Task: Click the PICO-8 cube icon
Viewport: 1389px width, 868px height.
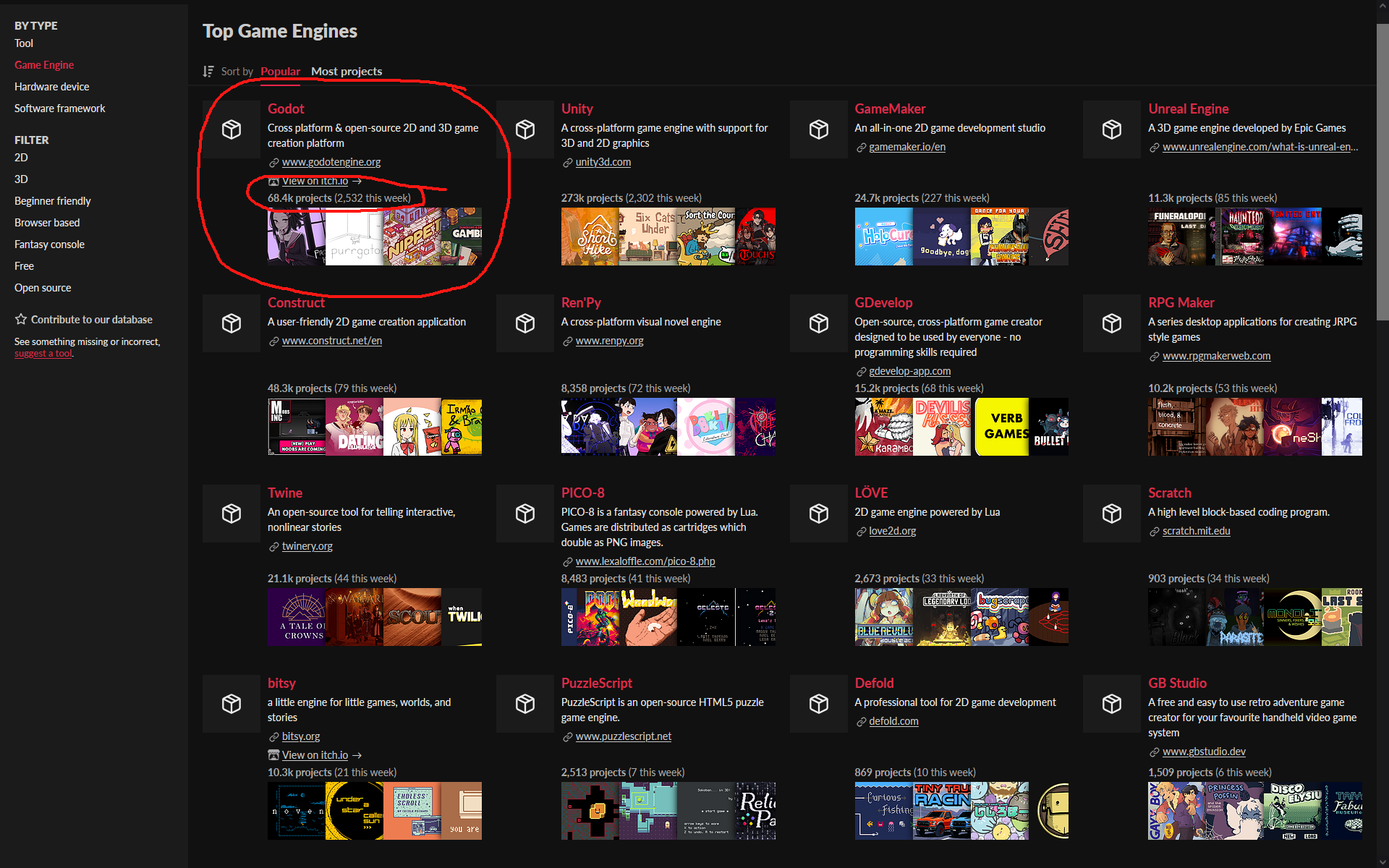Action: [x=525, y=514]
